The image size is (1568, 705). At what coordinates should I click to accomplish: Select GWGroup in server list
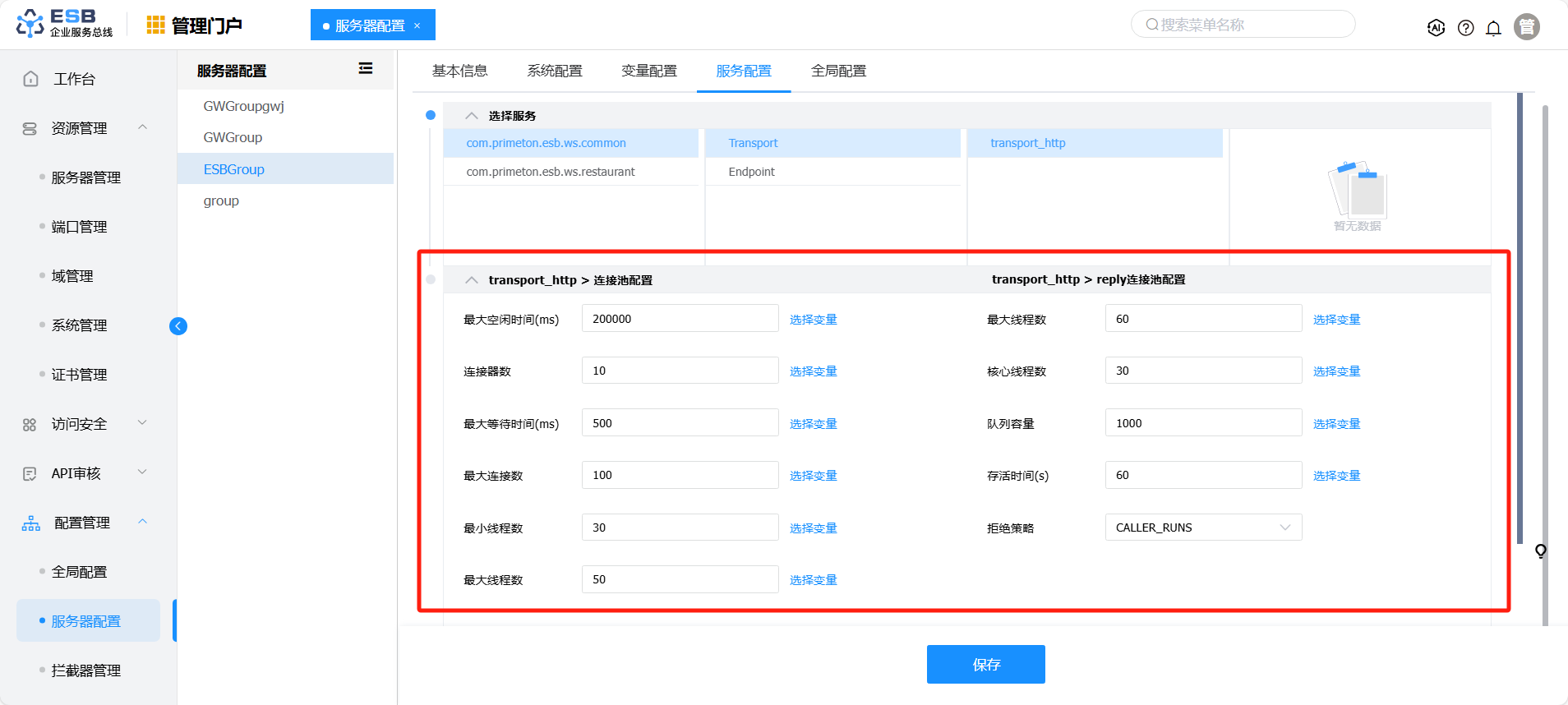click(233, 137)
